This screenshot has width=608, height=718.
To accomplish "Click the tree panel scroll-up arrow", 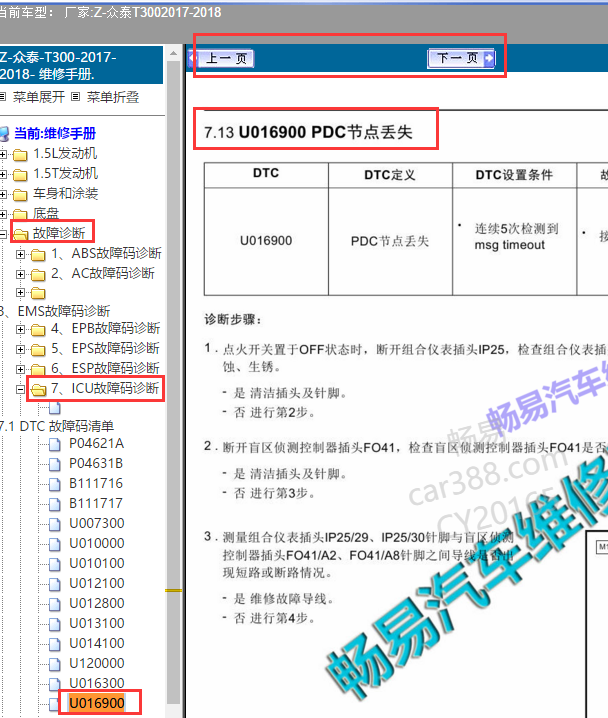I will 174,54.
